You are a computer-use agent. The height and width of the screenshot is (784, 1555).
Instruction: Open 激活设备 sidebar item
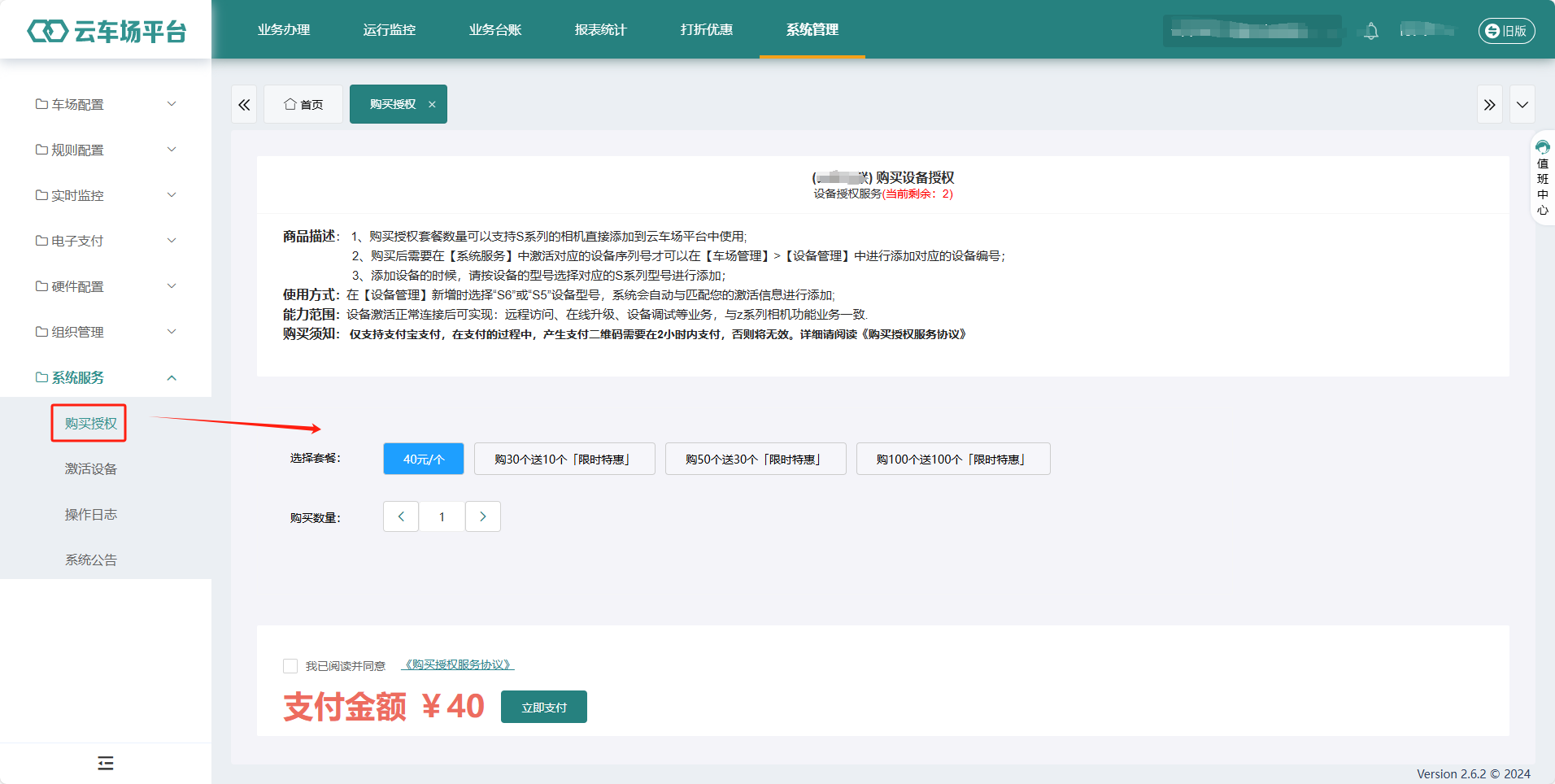click(91, 468)
